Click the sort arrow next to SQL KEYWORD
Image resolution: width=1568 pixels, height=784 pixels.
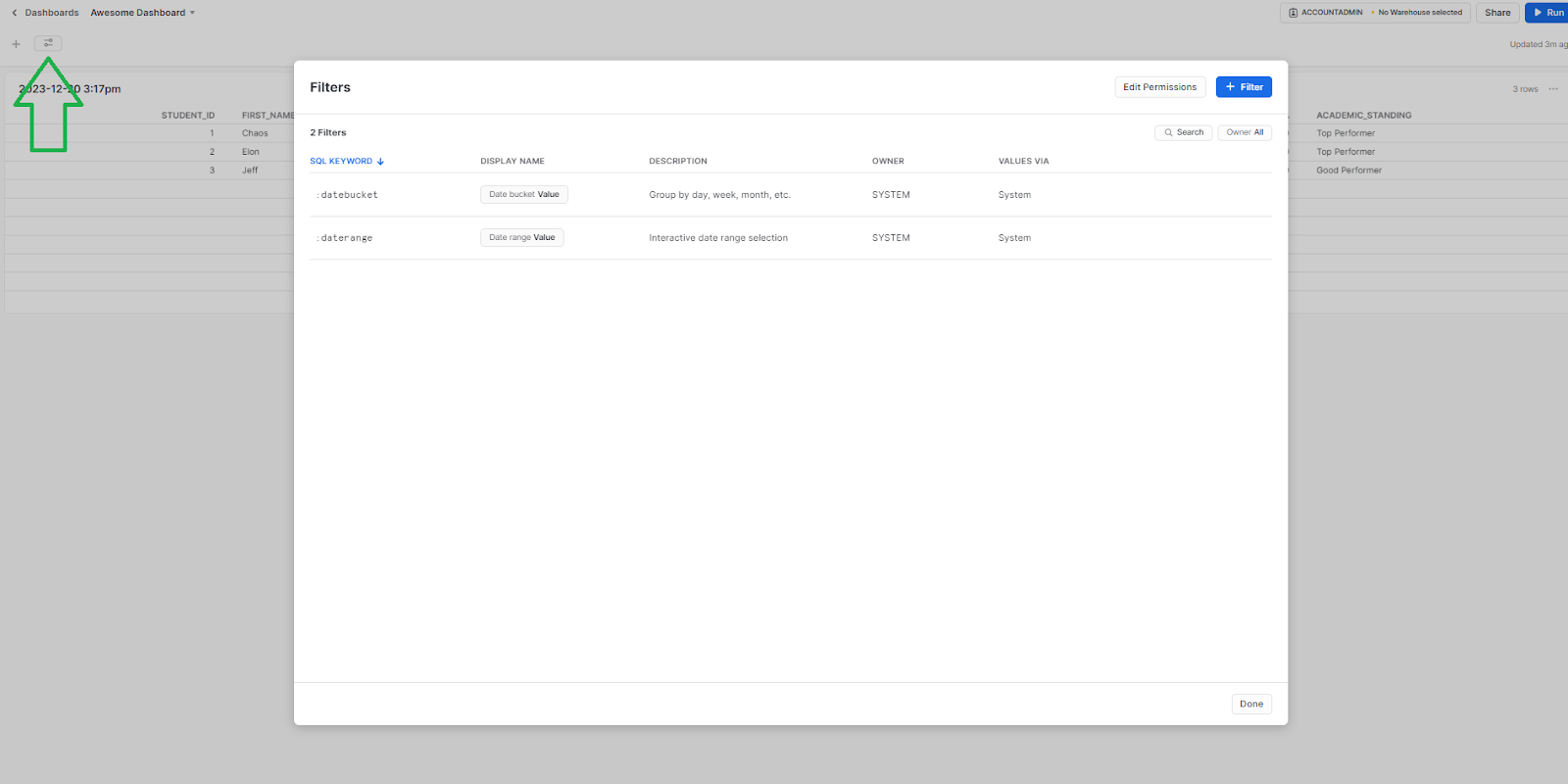380,162
